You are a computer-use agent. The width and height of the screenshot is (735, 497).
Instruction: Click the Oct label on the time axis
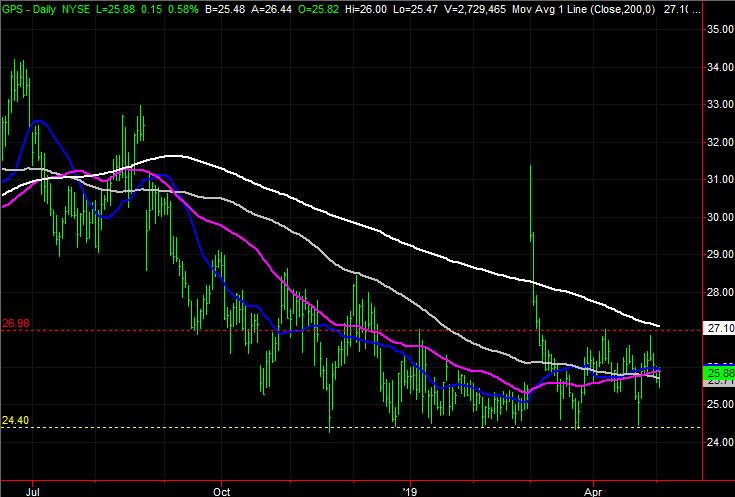tap(222, 491)
